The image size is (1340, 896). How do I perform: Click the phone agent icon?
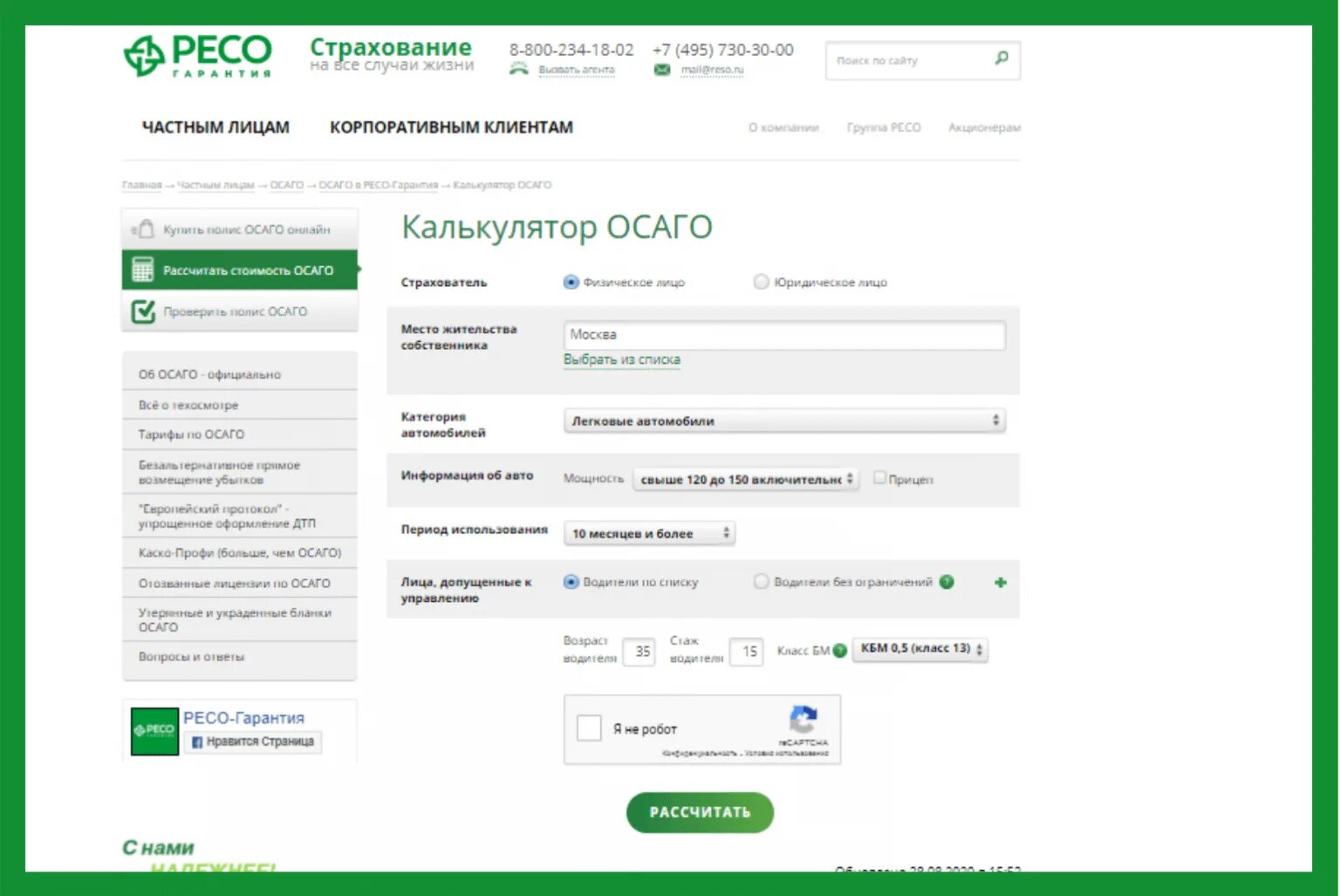pyautogui.click(x=519, y=69)
